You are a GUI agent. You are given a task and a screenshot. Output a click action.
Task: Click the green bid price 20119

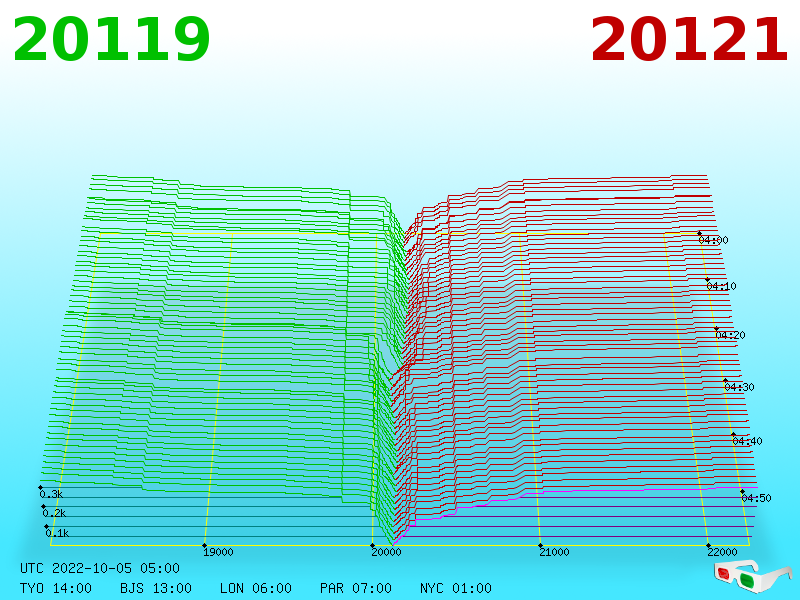click(111, 40)
